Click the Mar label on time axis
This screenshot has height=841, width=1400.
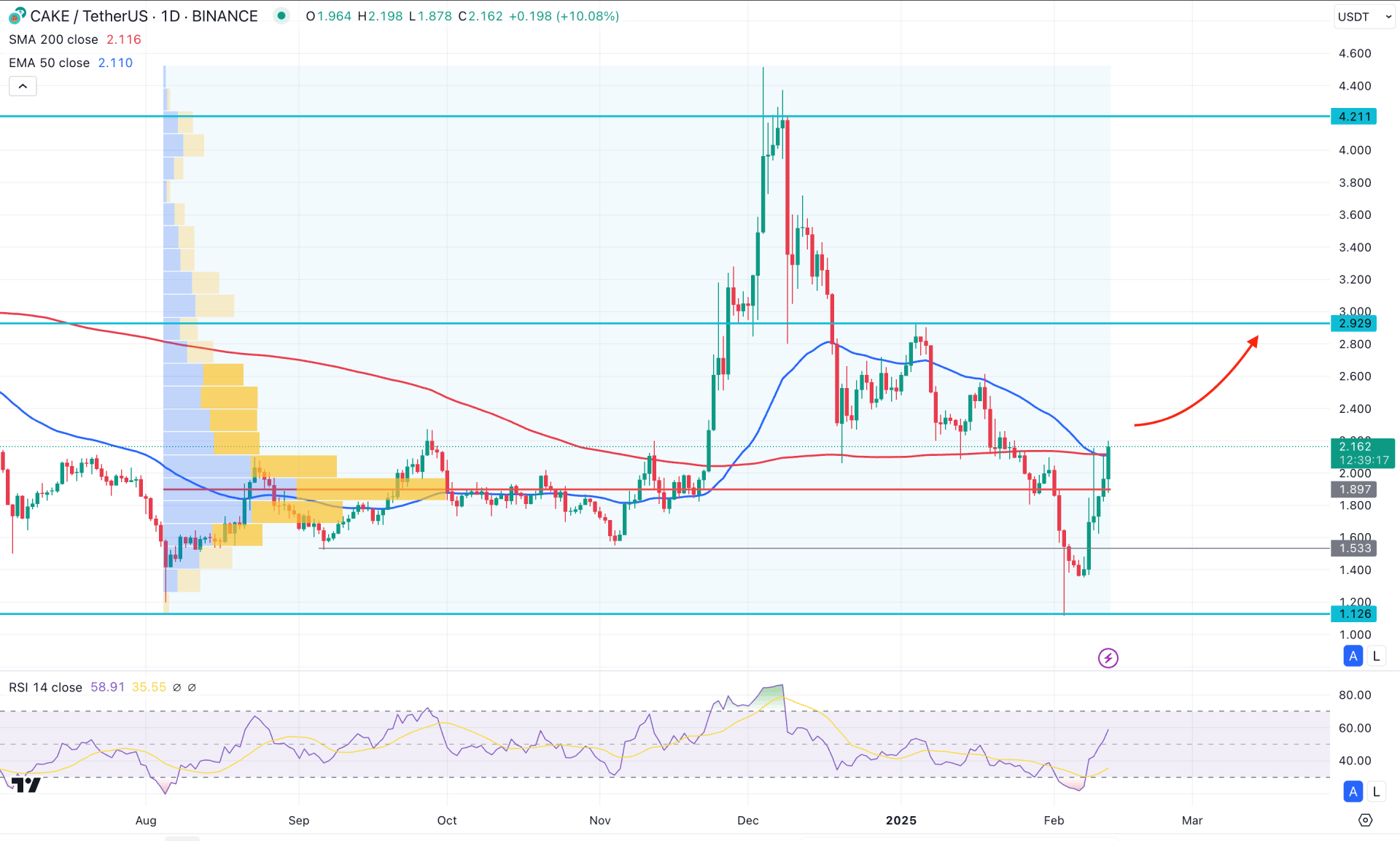tap(1192, 821)
